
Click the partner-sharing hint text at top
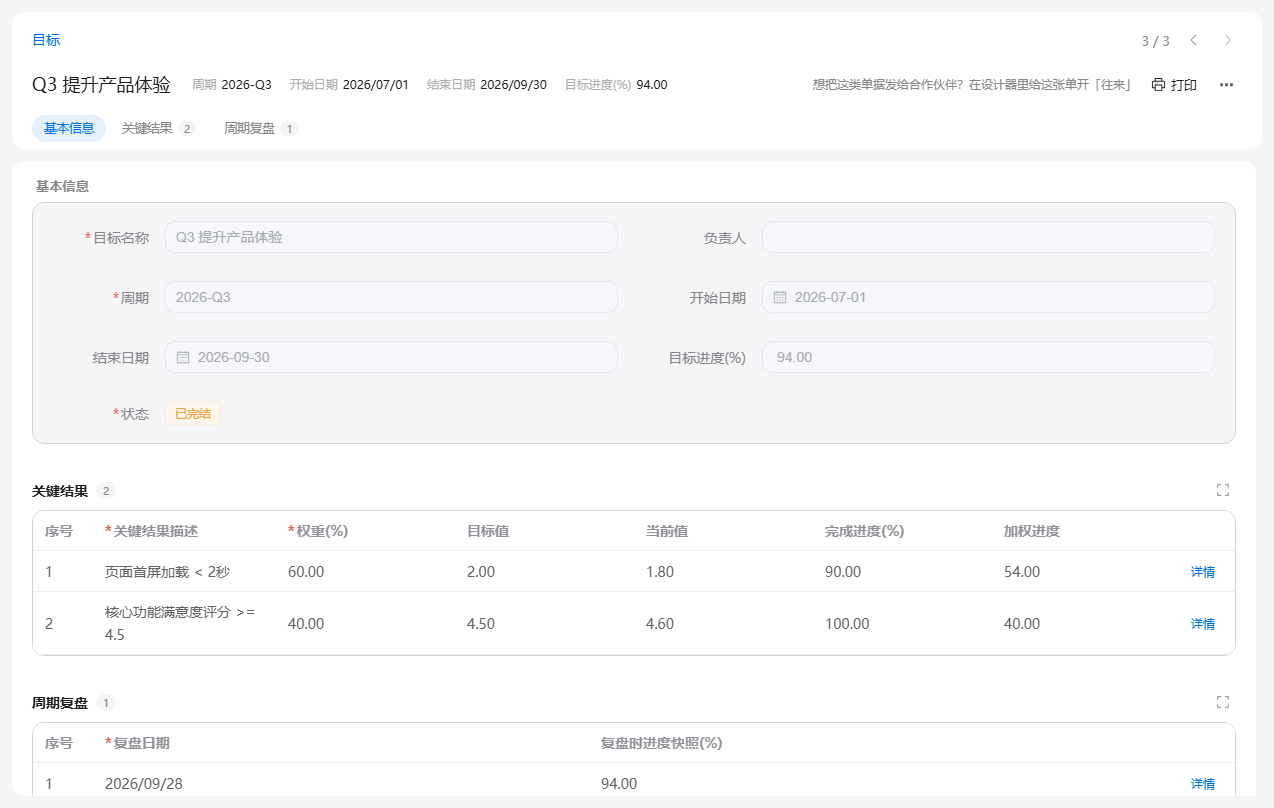(x=972, y=85)
